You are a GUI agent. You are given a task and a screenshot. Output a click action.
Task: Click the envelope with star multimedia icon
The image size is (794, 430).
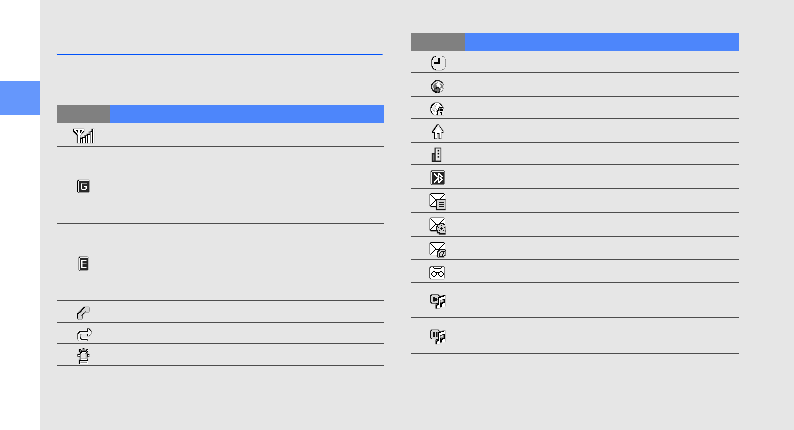click(438, 225)
